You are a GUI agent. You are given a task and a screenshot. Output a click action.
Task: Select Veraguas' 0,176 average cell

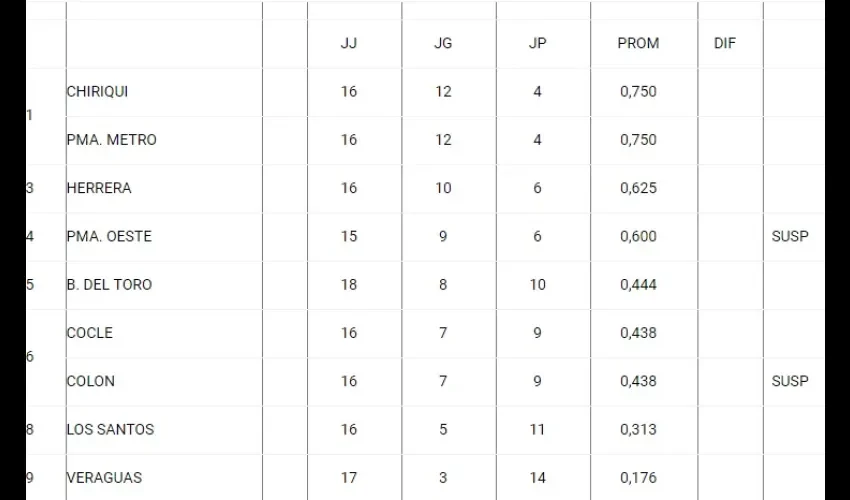tap(638, 478)
